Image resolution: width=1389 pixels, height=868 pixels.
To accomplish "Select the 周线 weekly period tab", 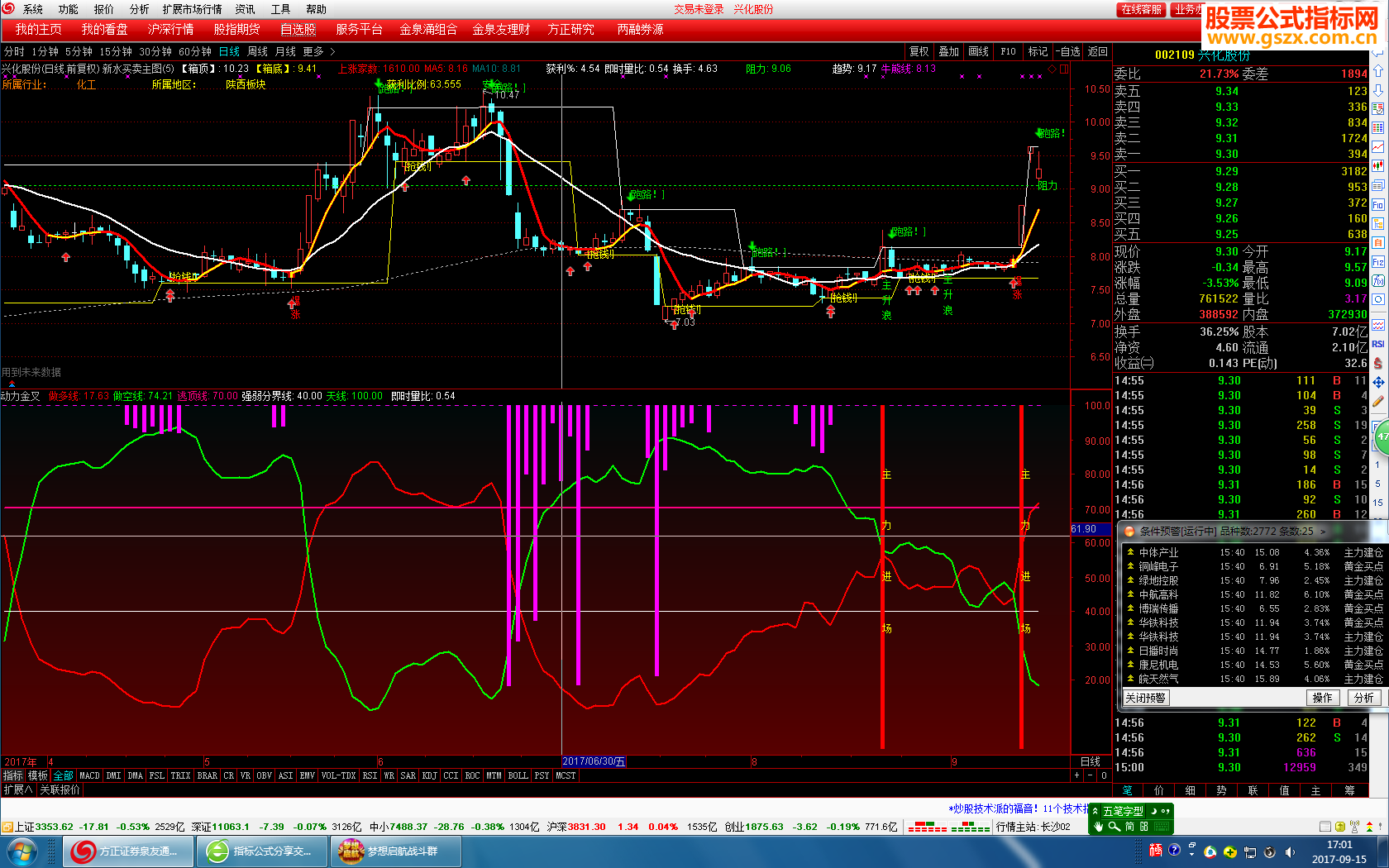I will click(257, 51).
